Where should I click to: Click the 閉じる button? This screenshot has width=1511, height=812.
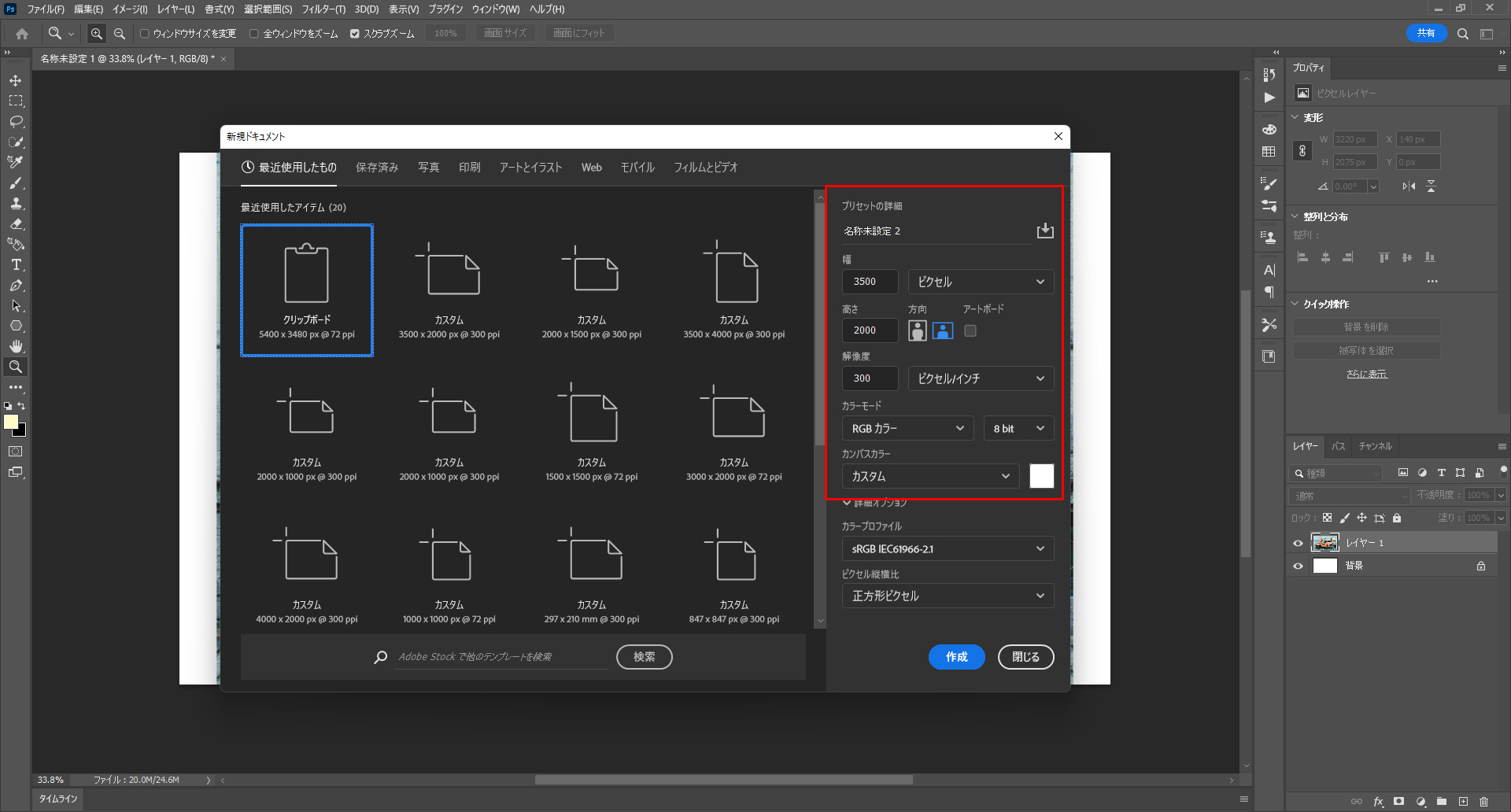pyautogui.click(x=1025, y=657)
